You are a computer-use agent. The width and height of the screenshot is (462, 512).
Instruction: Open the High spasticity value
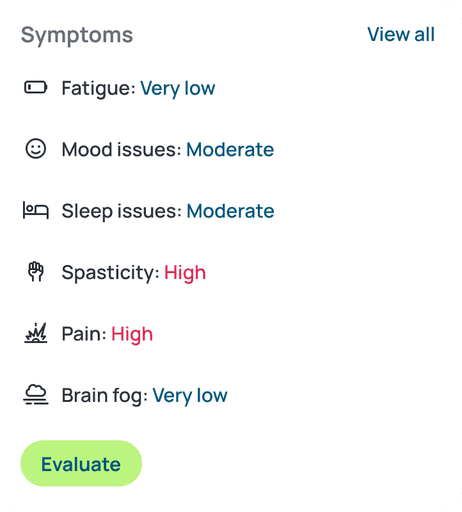click(185, 273)
